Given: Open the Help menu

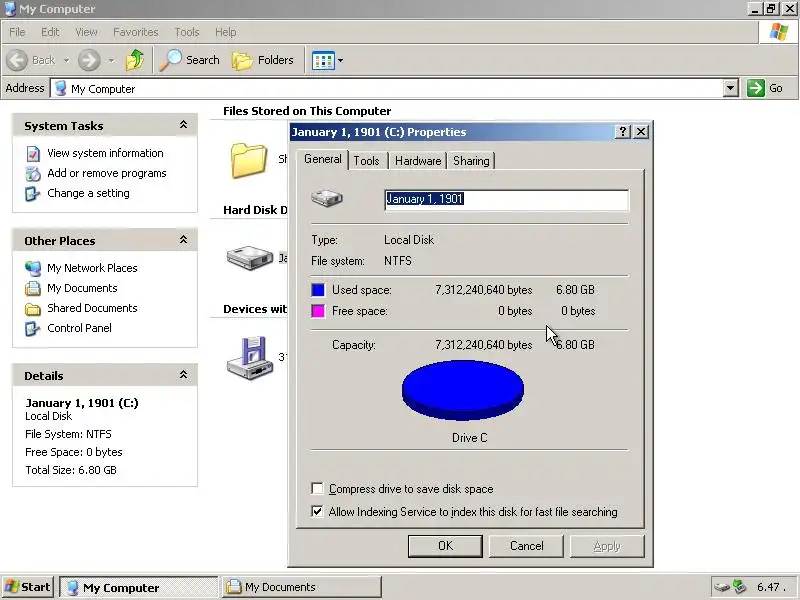Looking at the screenshot, I should [x=226, y=32].
